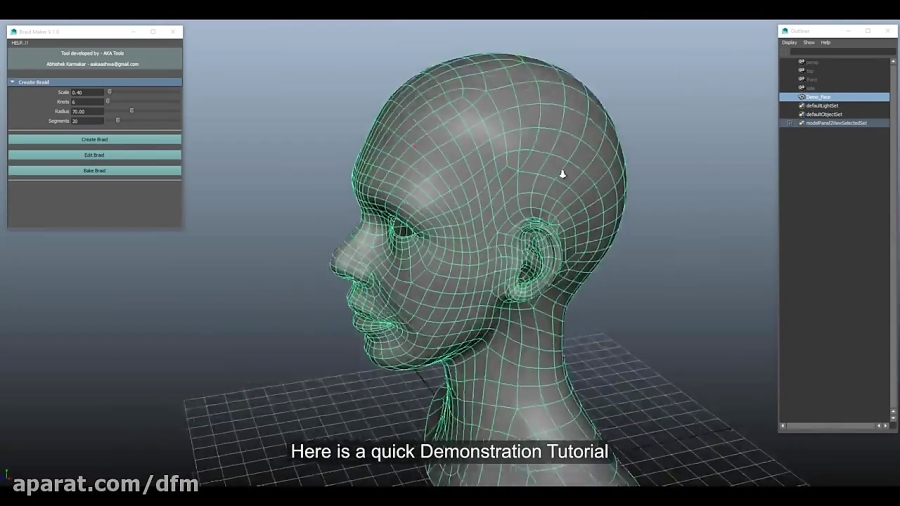Close the Braid Maker window
The image size is (900, 506).
pos(173,32)
